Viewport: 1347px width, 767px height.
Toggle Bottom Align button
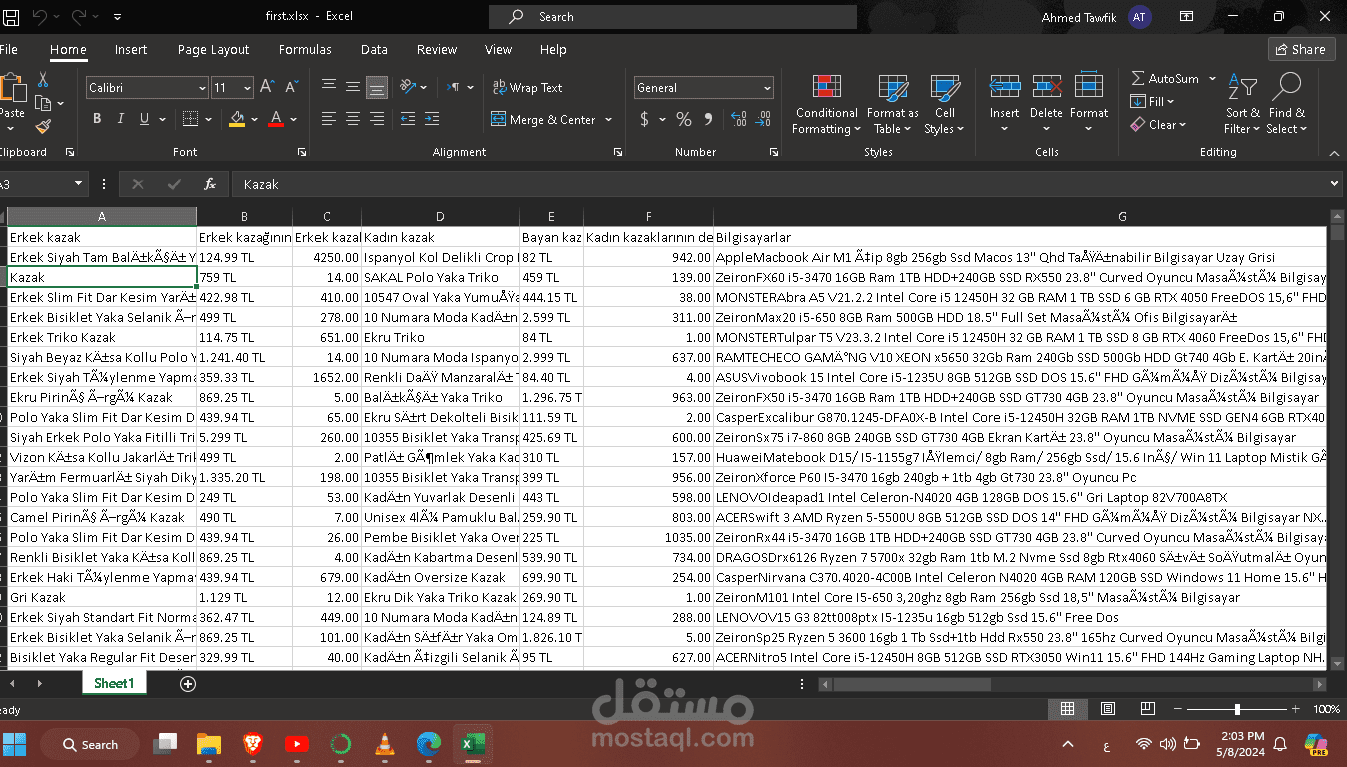[x=377, y=88]
